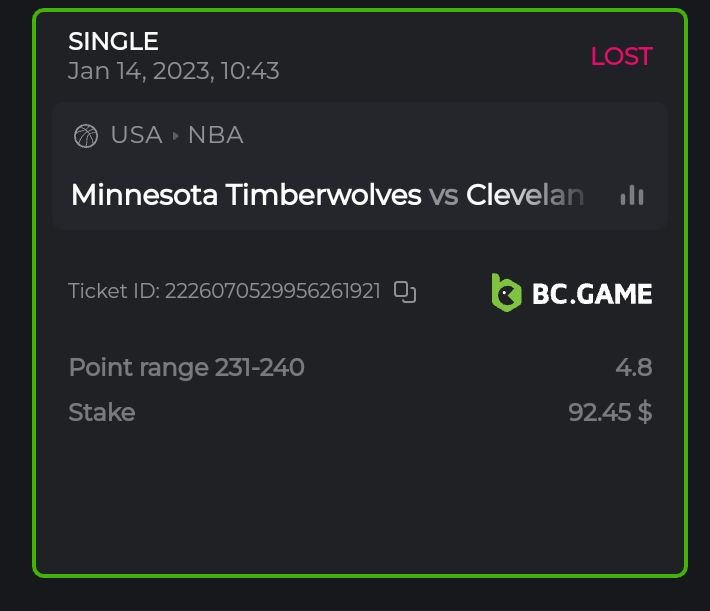Open Minnesota Timberwolves team name
Viewport: 710px width, 611px height.
246,194
